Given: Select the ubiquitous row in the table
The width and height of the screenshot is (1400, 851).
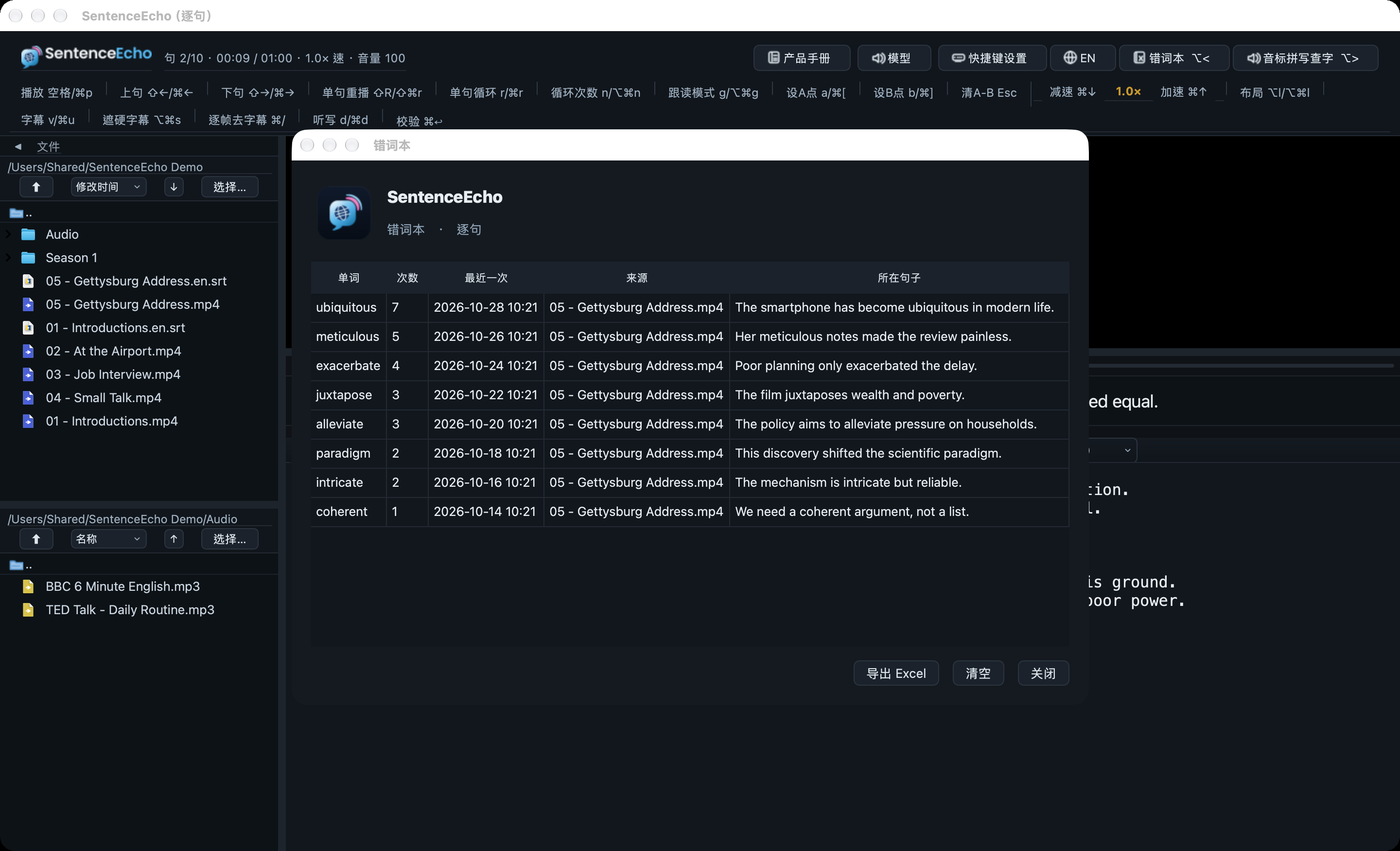Looking at the screenshot, I should click(690, 307).
